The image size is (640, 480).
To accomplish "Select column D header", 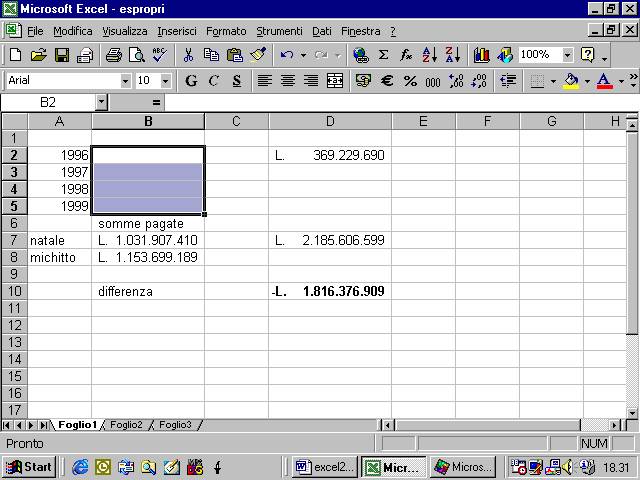I will [x=330, y=121].
